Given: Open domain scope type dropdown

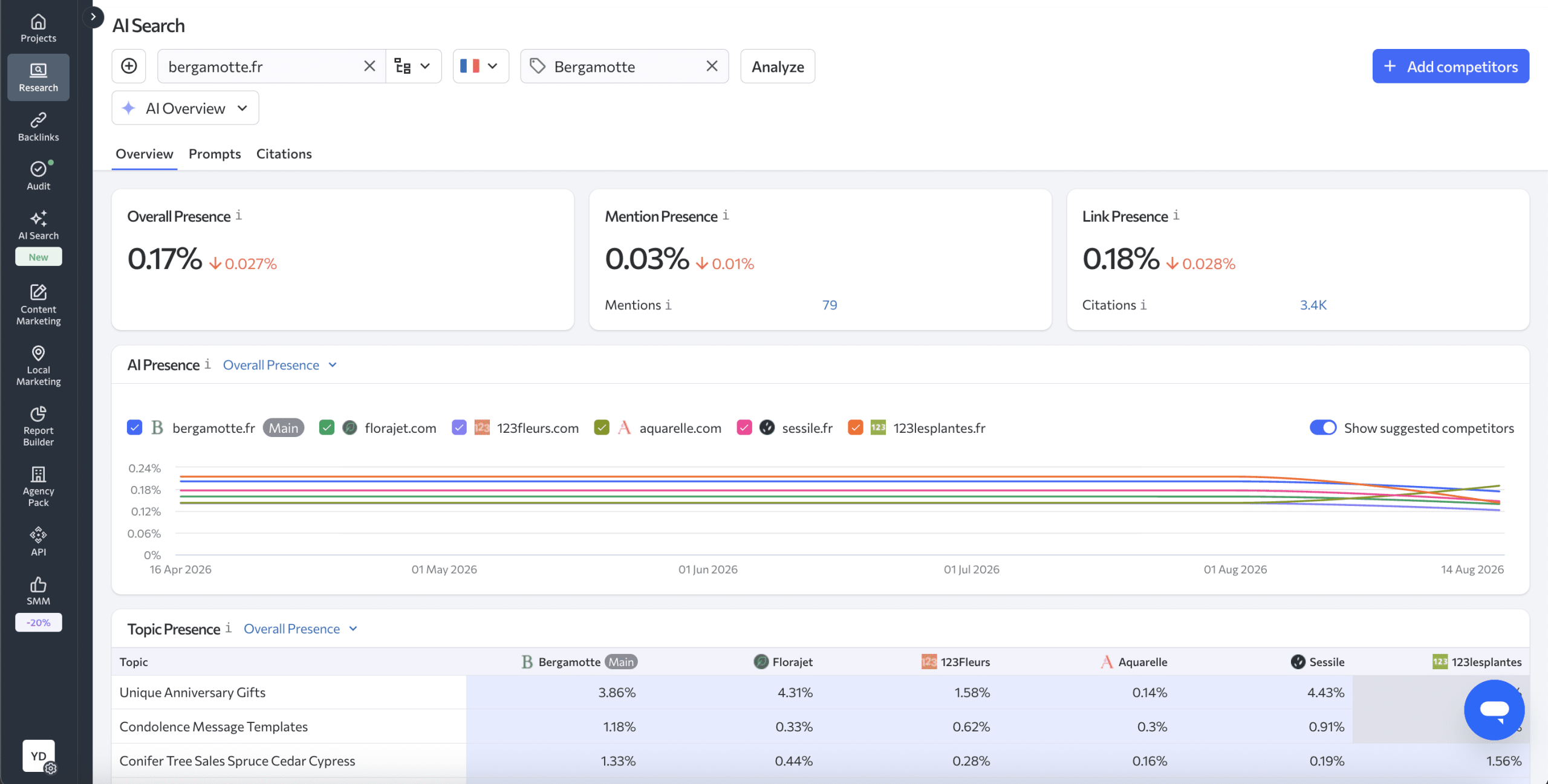Looking at the screenshot, I should 413,66.
